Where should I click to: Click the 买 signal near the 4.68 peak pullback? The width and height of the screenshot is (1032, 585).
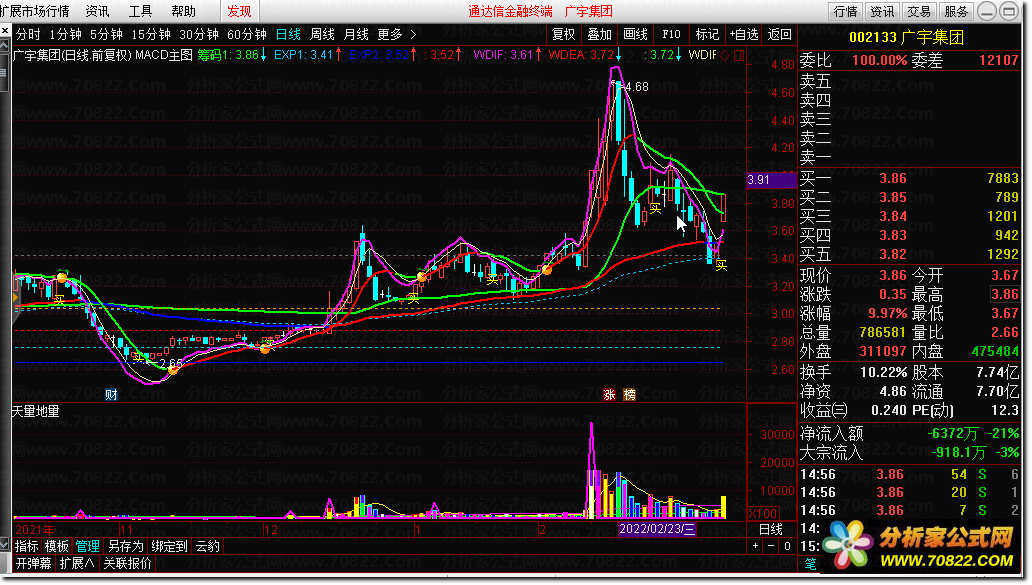(x=655, y=209)
